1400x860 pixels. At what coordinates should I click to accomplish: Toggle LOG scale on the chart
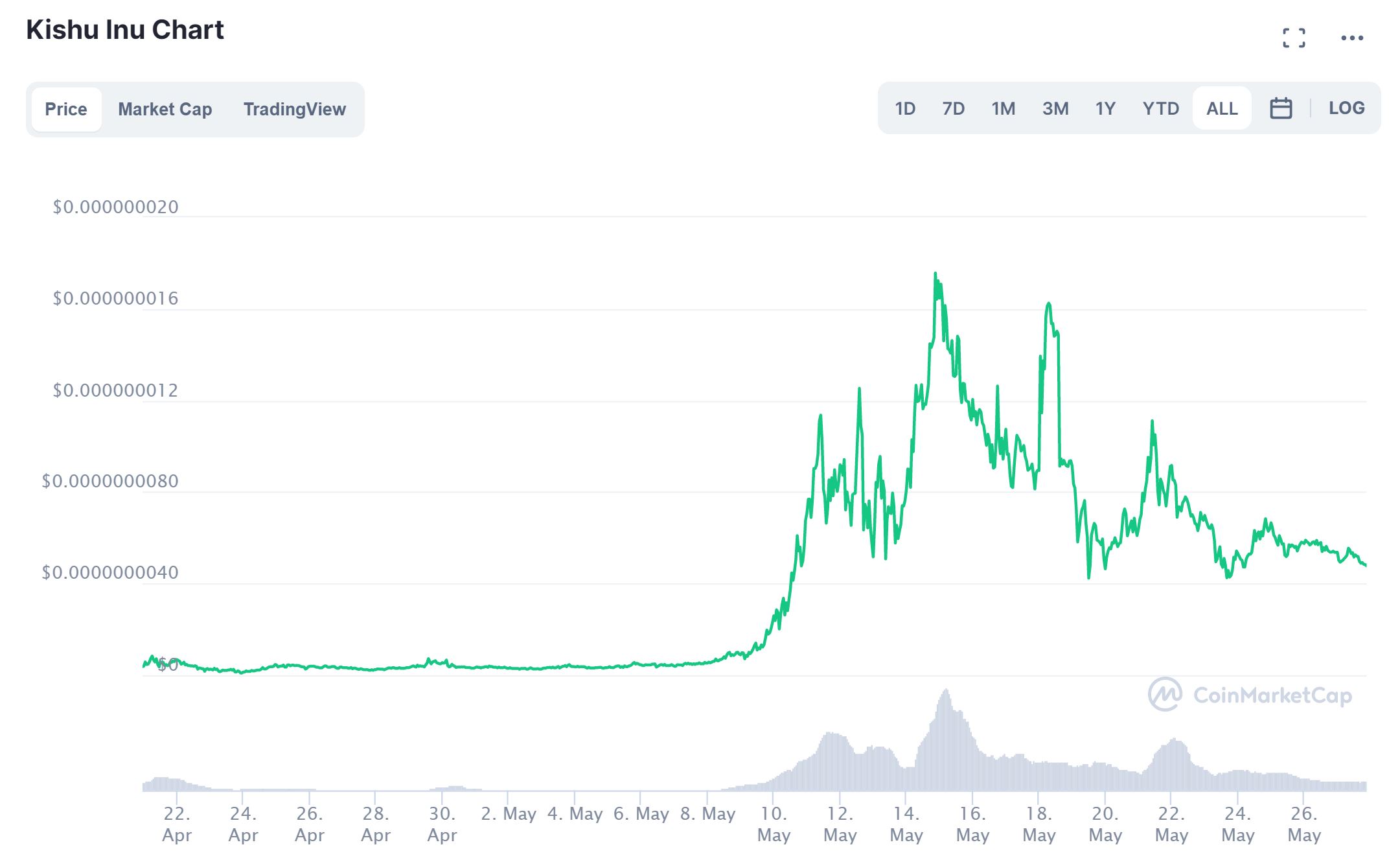1346,108
